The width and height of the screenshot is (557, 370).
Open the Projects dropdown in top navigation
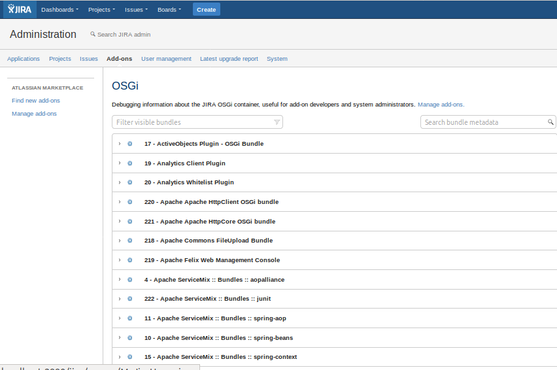point(102,10)
